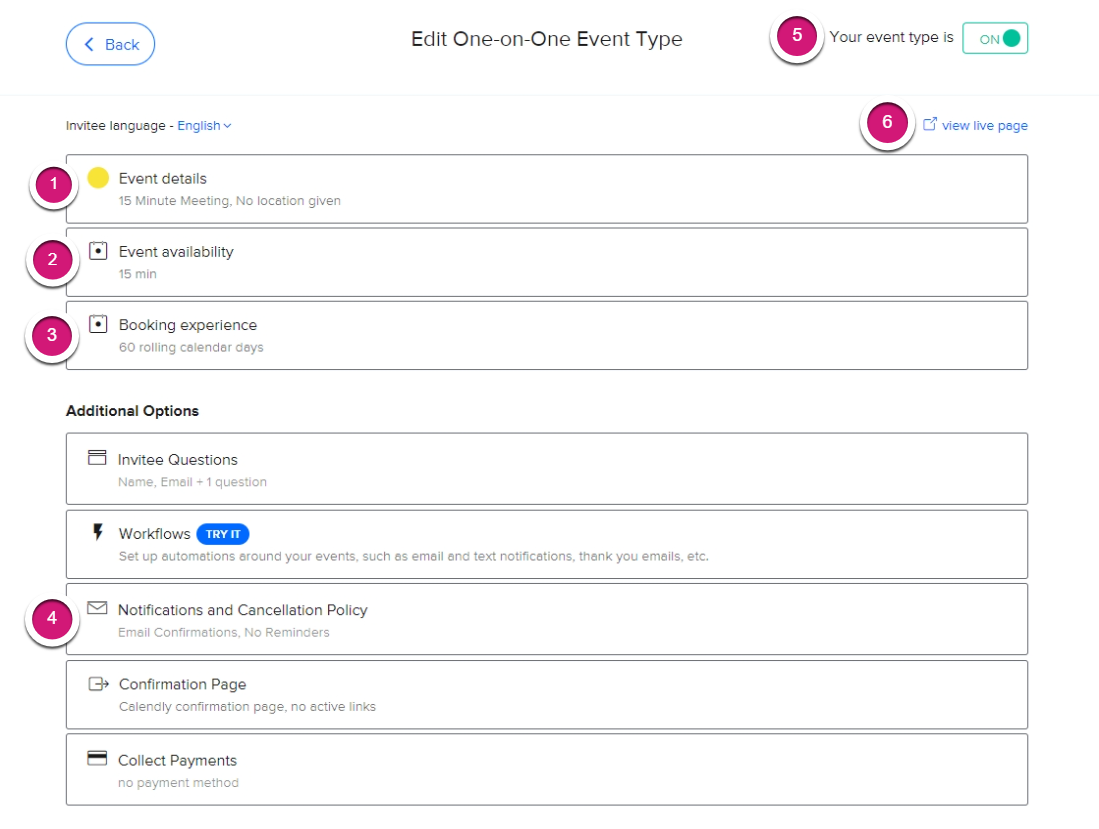Click the 'Additional Options' heading

click(132, 411)
